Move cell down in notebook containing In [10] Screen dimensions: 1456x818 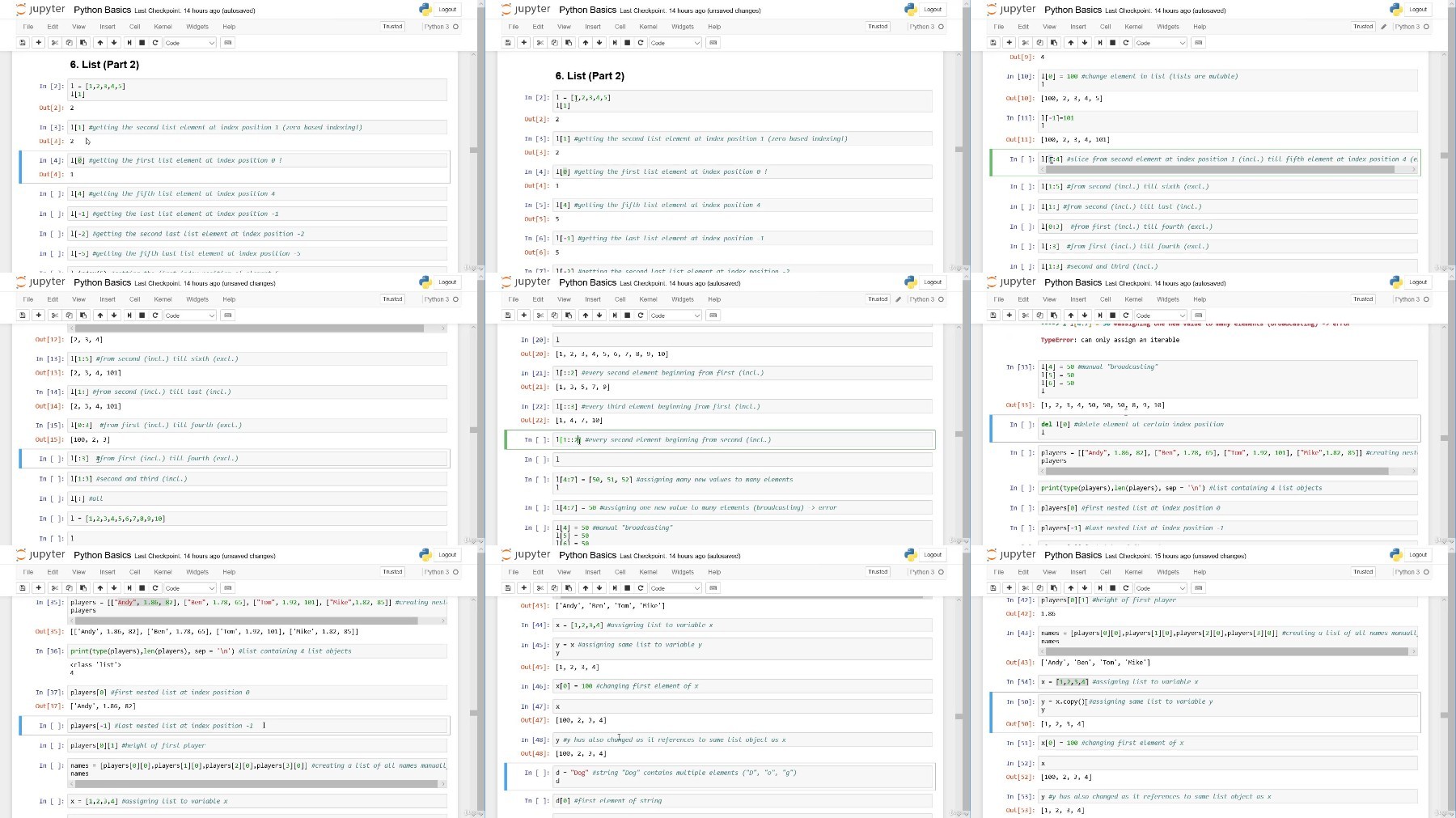1085,42
